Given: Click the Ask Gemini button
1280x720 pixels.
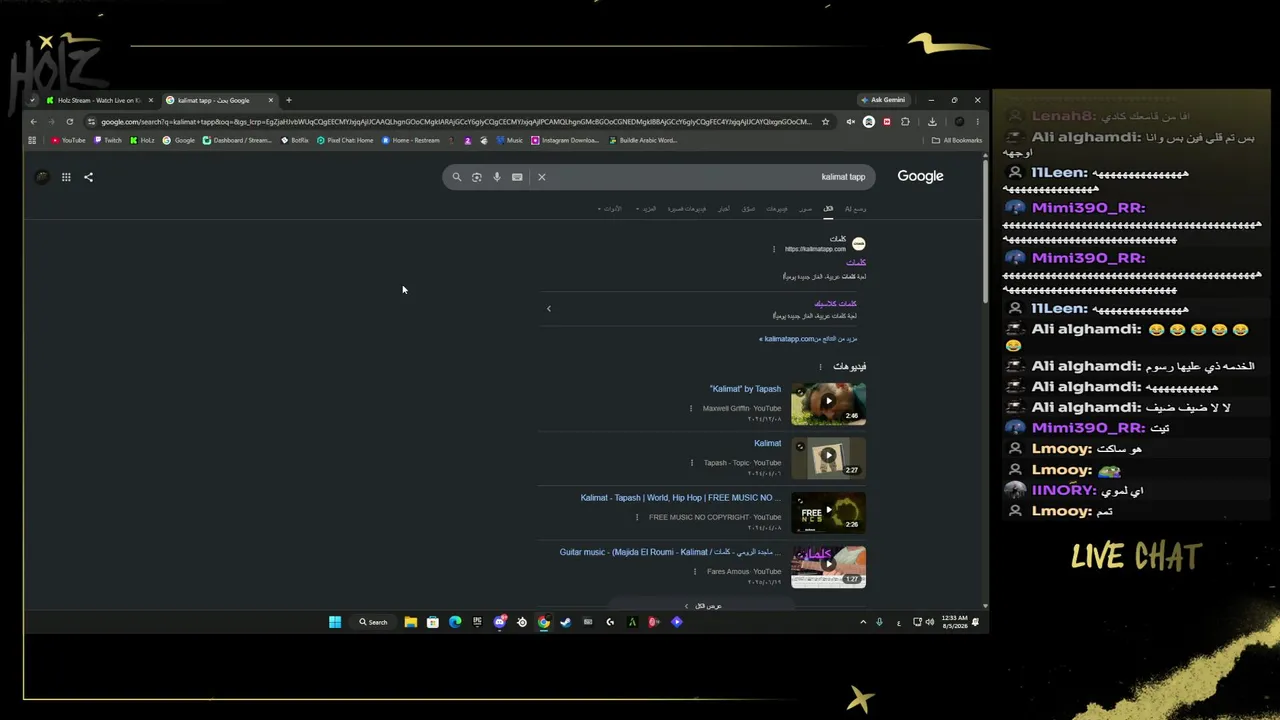Looking at the screenshot, I should 883,100.
